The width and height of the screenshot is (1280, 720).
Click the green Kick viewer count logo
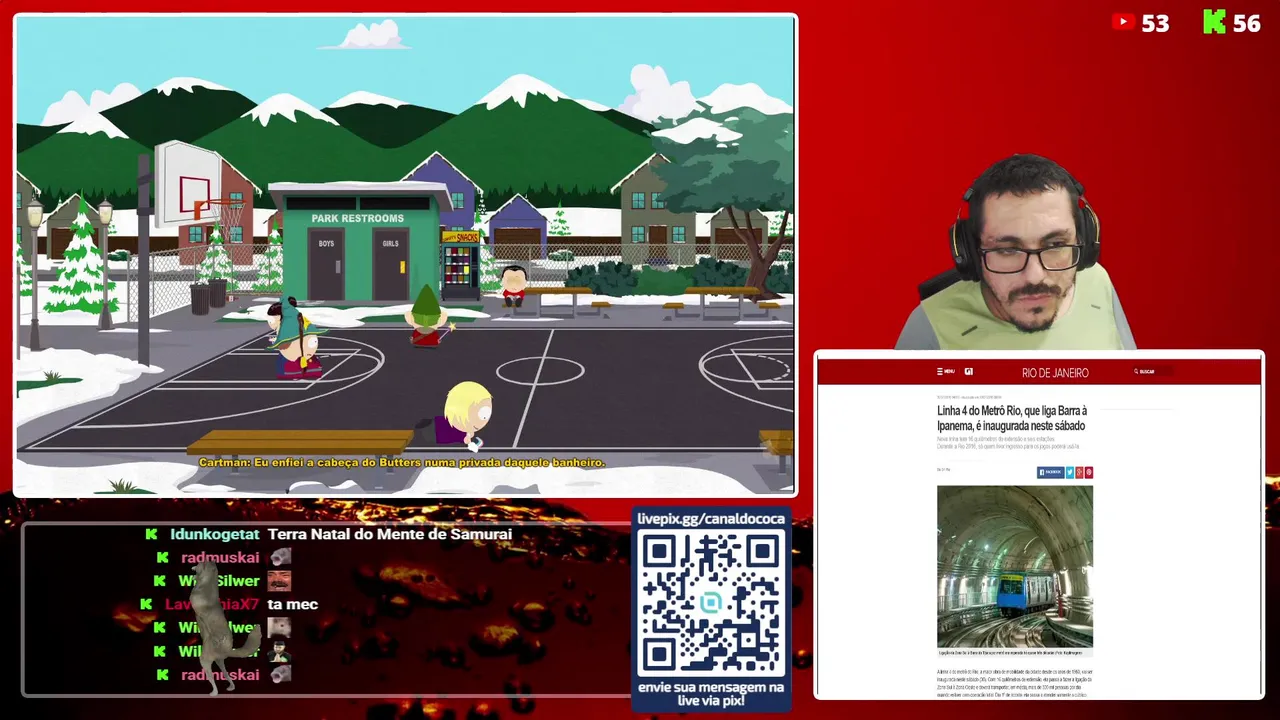[1214, 22]
